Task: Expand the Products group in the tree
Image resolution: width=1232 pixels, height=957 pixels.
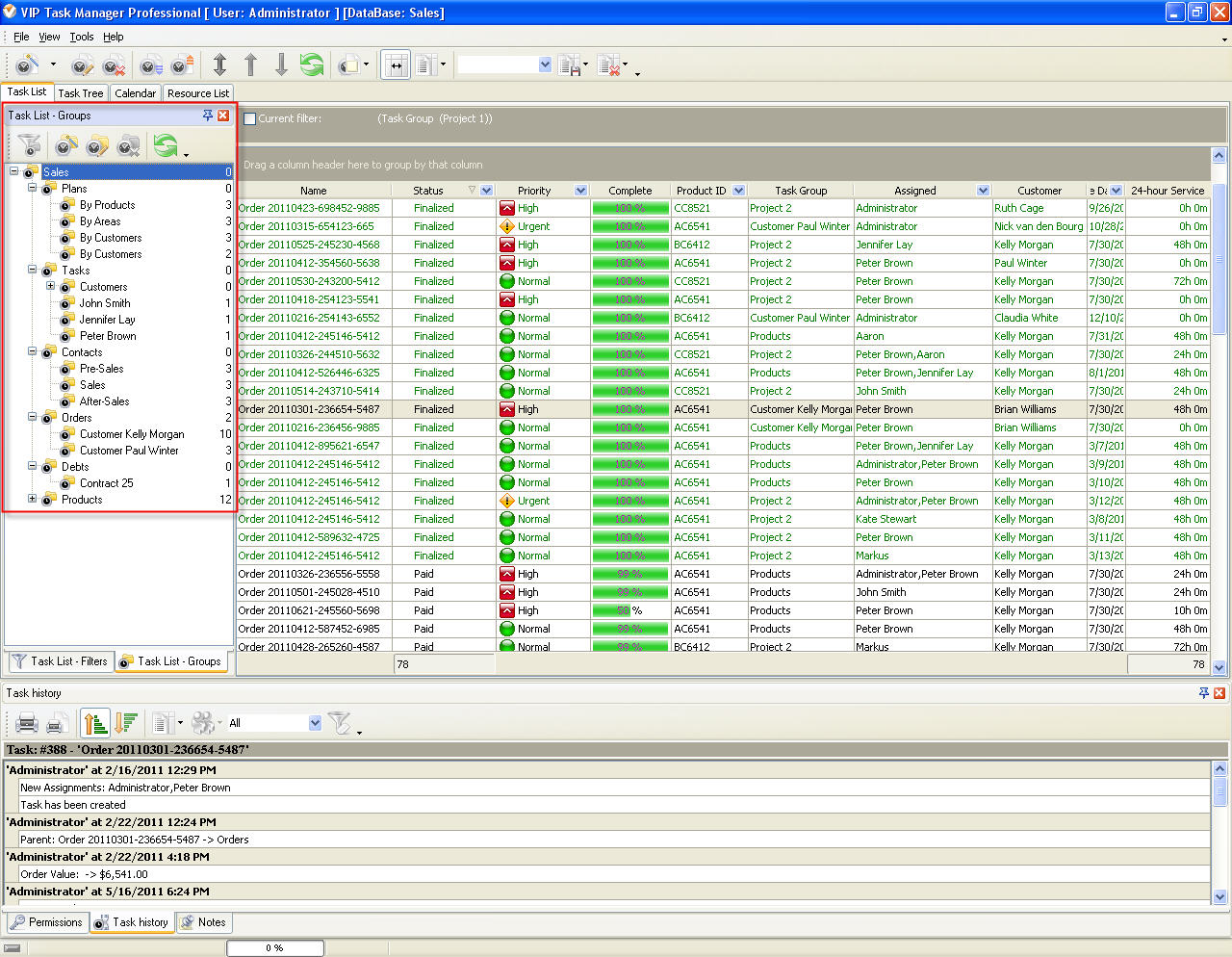Action: (32, 499)
